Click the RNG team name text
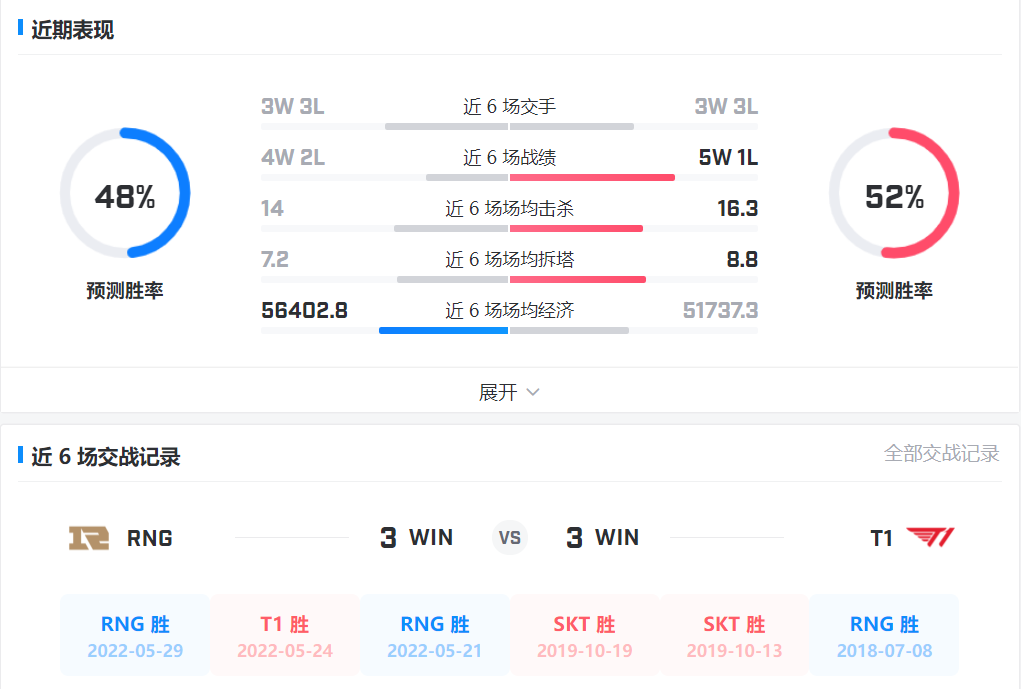The height and width of the screenshot is (689, 1021). pyautogui.click(x=150, y=538)
